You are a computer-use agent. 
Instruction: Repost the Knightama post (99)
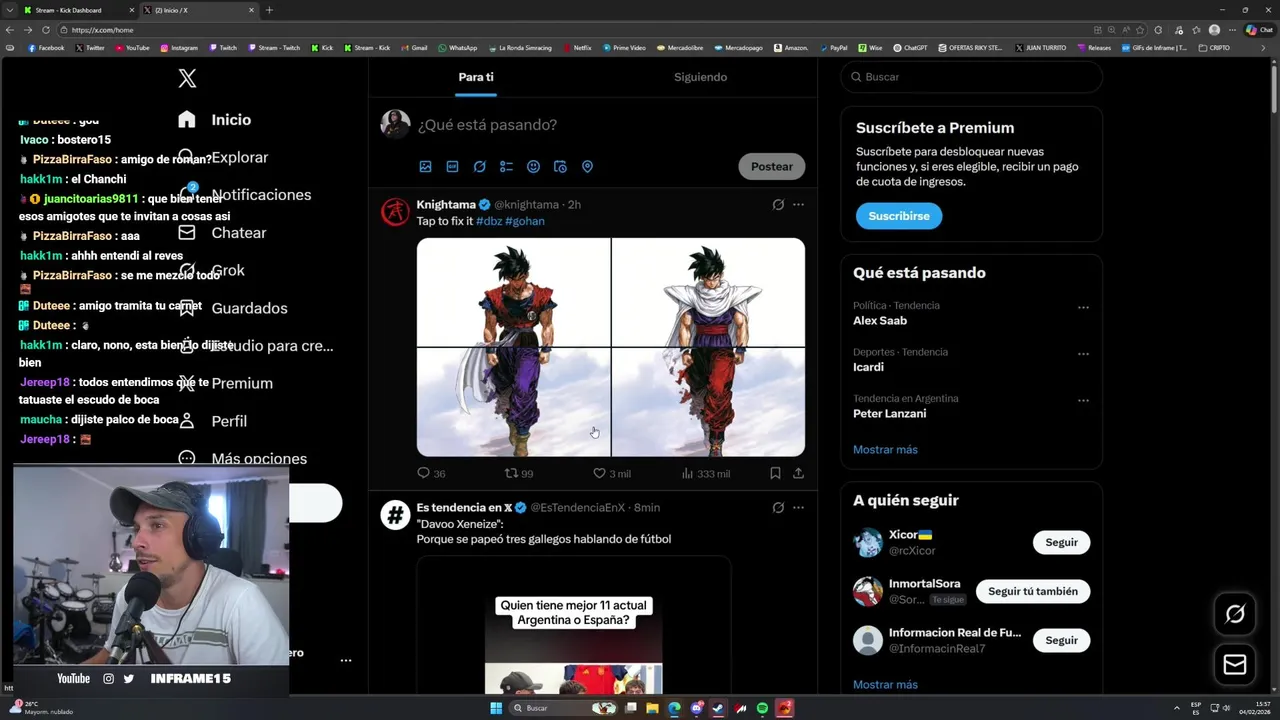[x=519, y=474]
